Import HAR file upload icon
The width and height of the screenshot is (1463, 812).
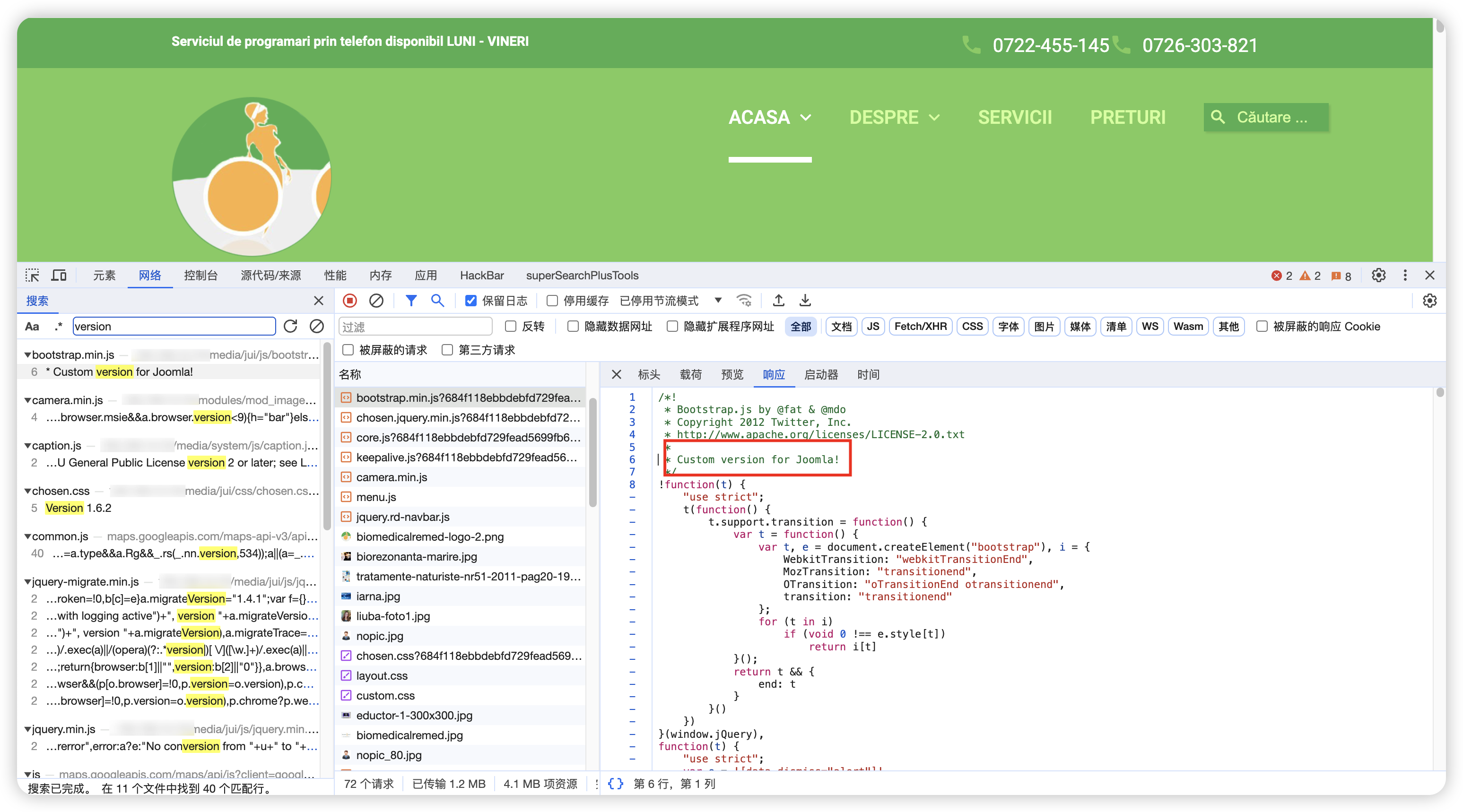[779, 301]
